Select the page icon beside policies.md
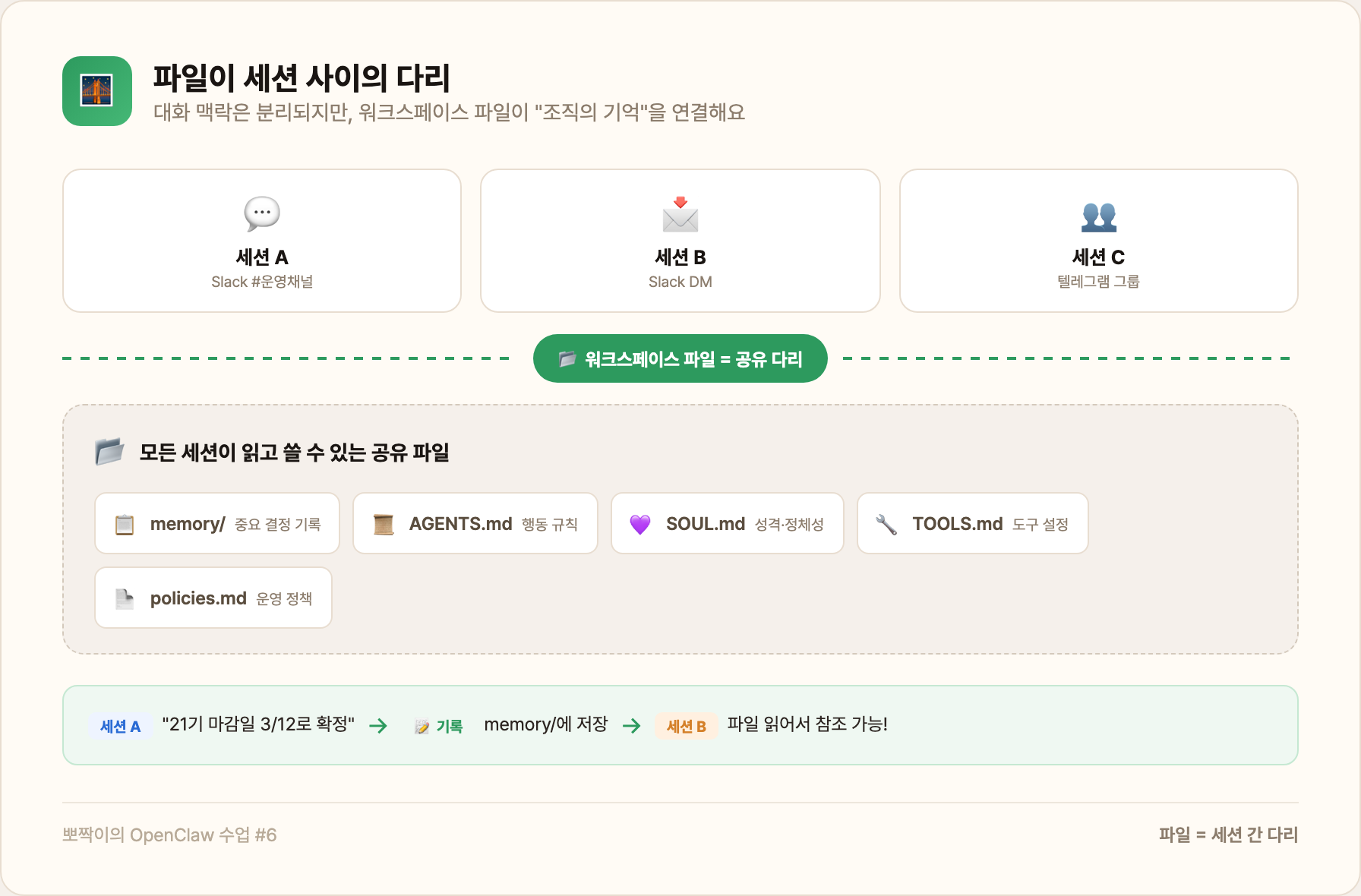Viewport: 1361px width, 896px height. (123, 598)
